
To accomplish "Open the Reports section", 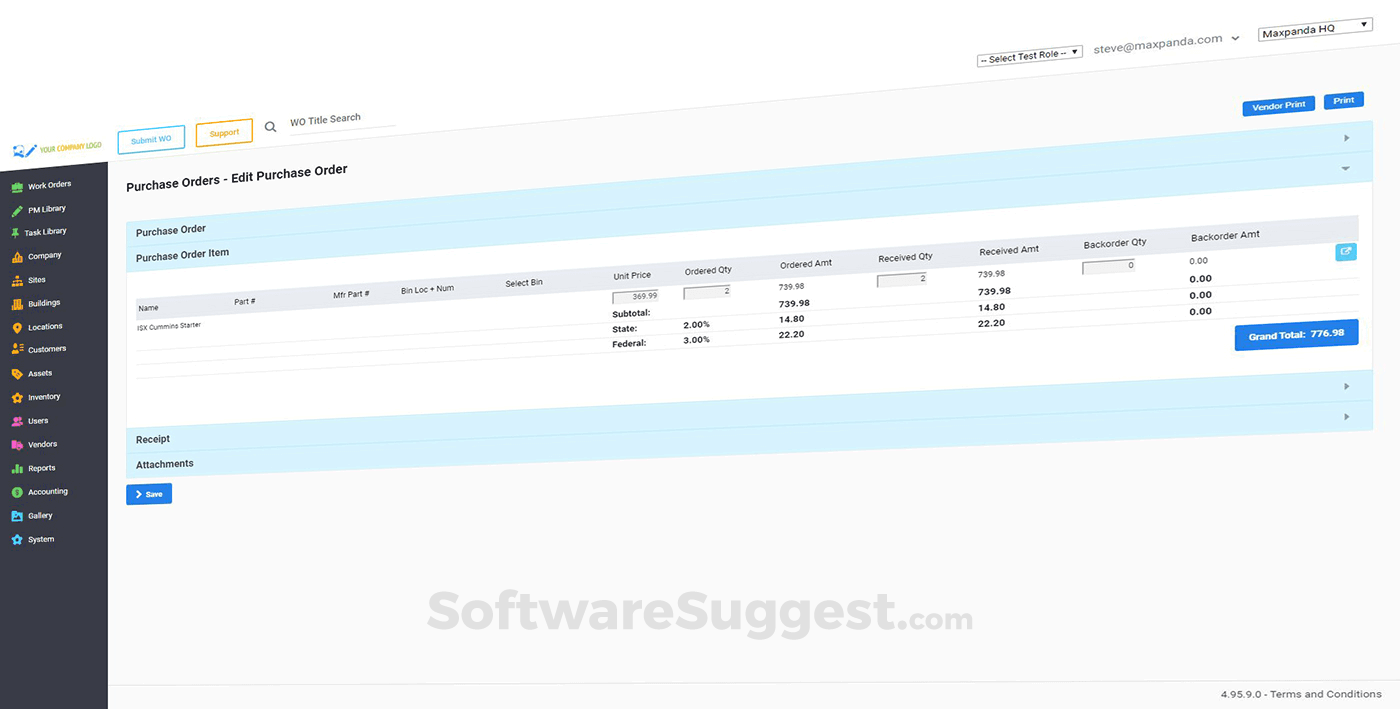I will pyautogui.click(x=43, y=467).
